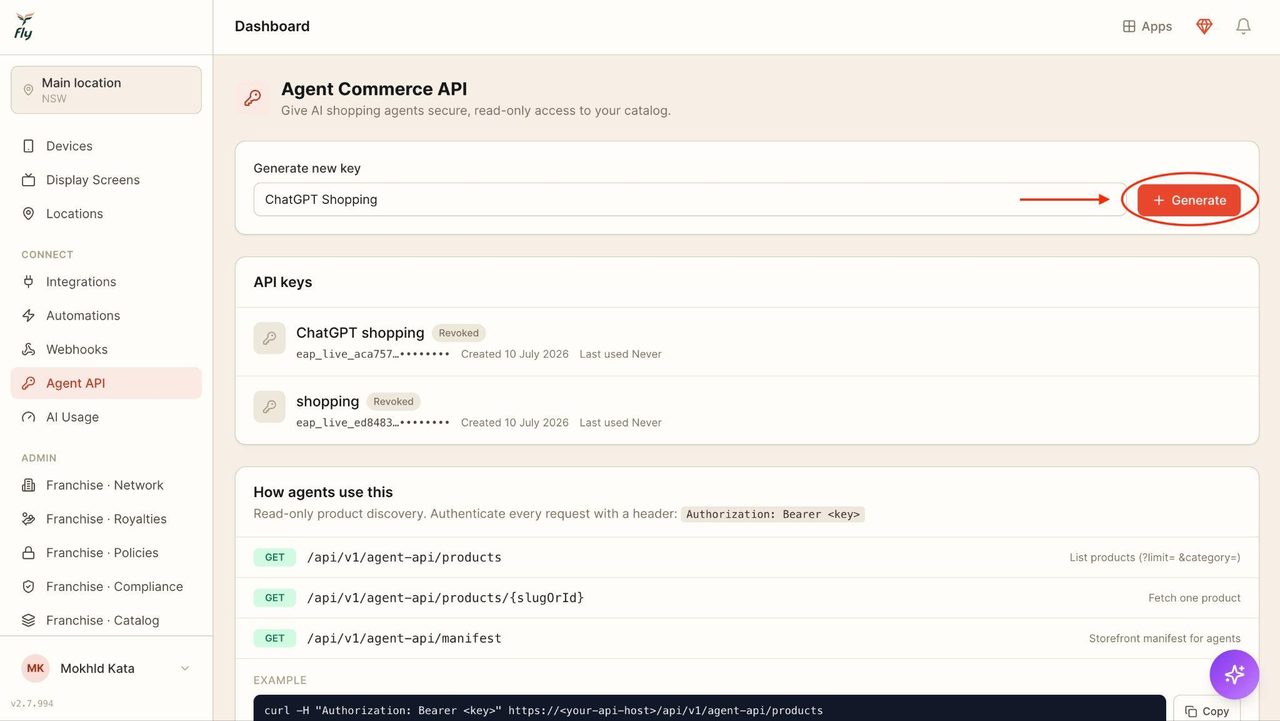The image size is (1280, 721).
Task: Click the red diamond icon in header
Action: pos(1204,27)
